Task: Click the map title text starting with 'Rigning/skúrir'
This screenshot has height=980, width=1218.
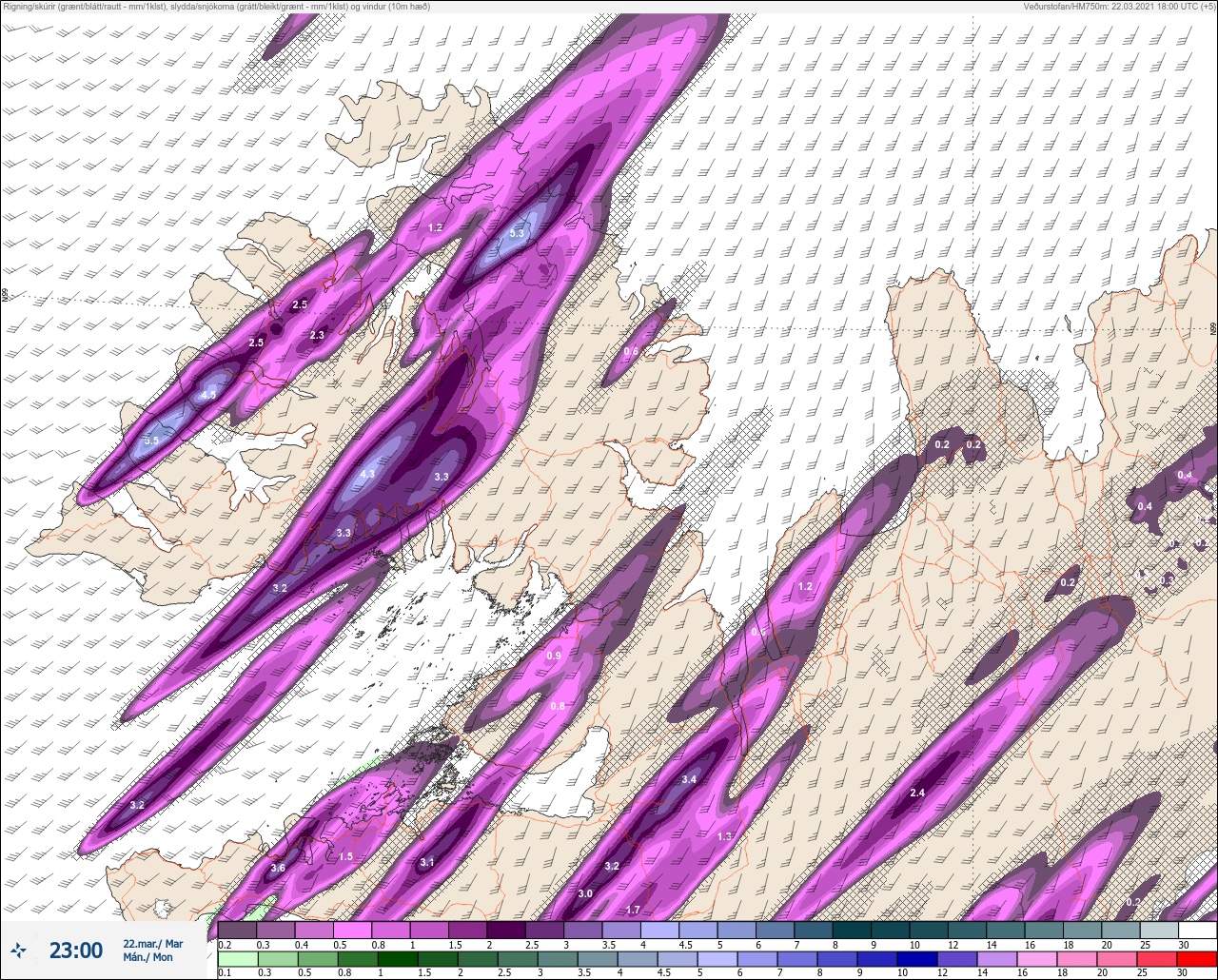Action: (x=217, y=7)
